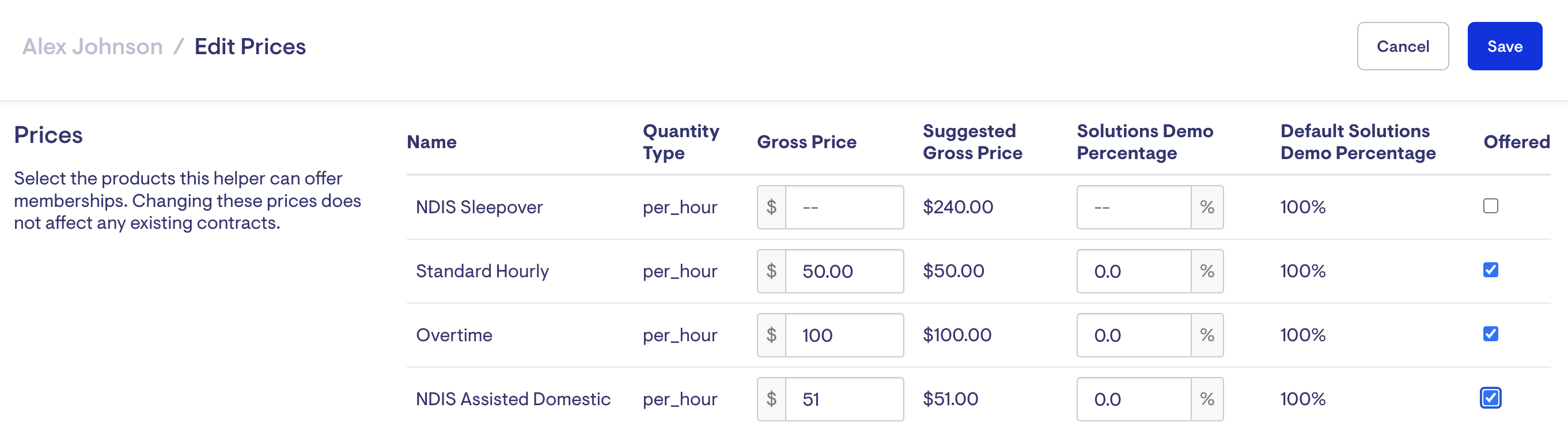The image size is (1568, 430).
Task: Click the Save button
Action: [x=1504, y=46]
